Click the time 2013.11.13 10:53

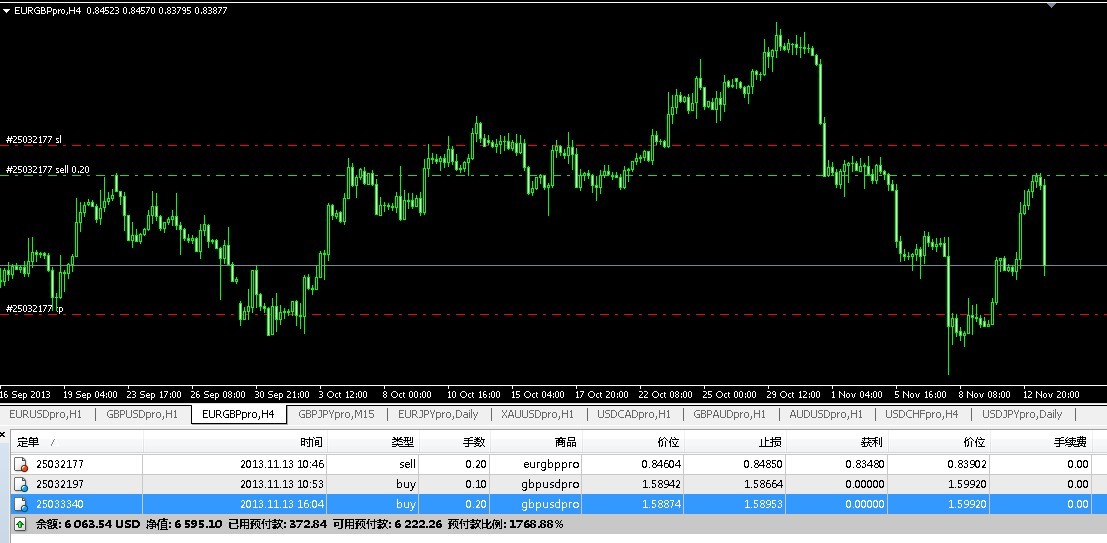click(282, 484)
